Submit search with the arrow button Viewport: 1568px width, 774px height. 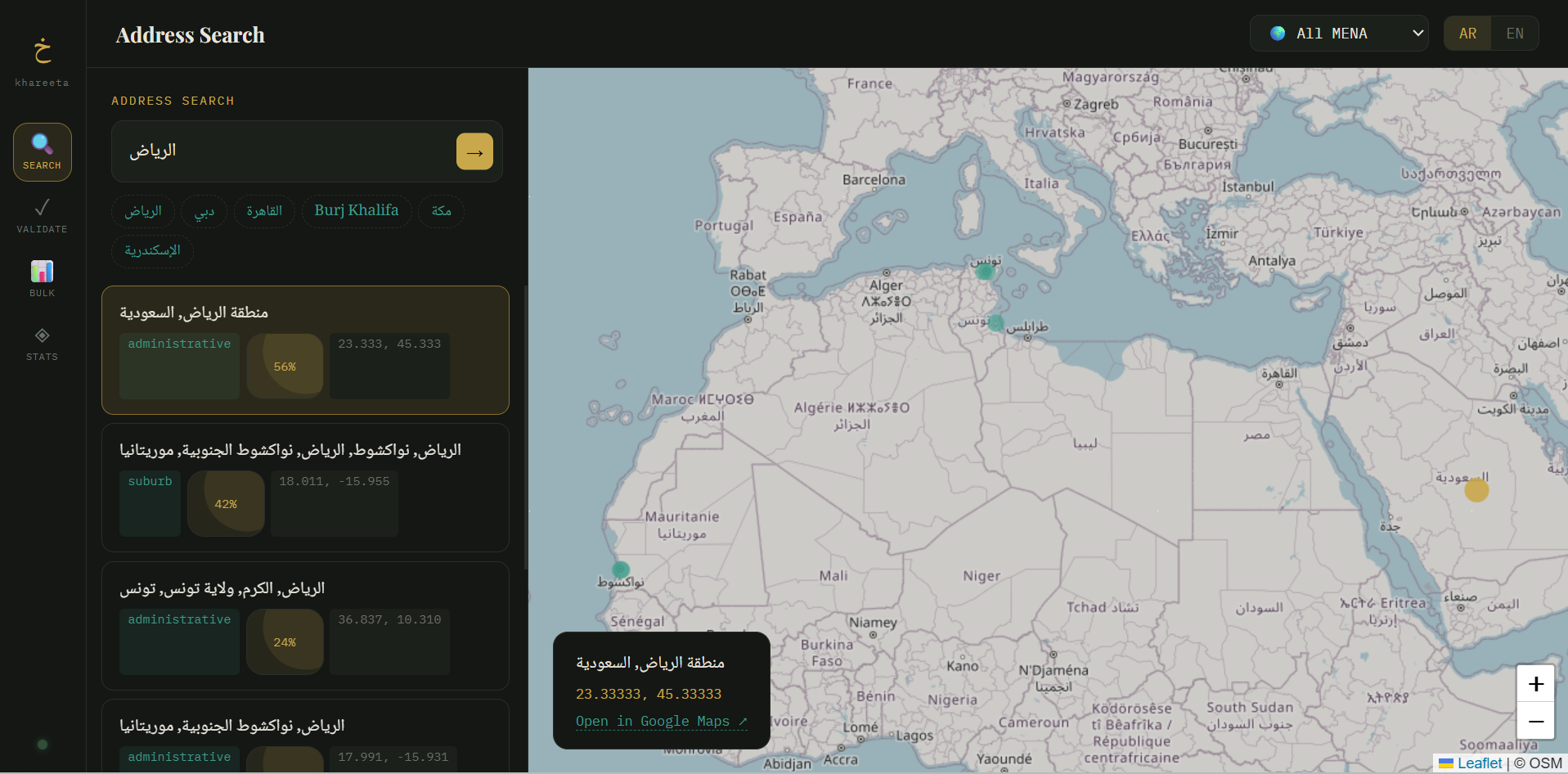click(x=474, y=152)
